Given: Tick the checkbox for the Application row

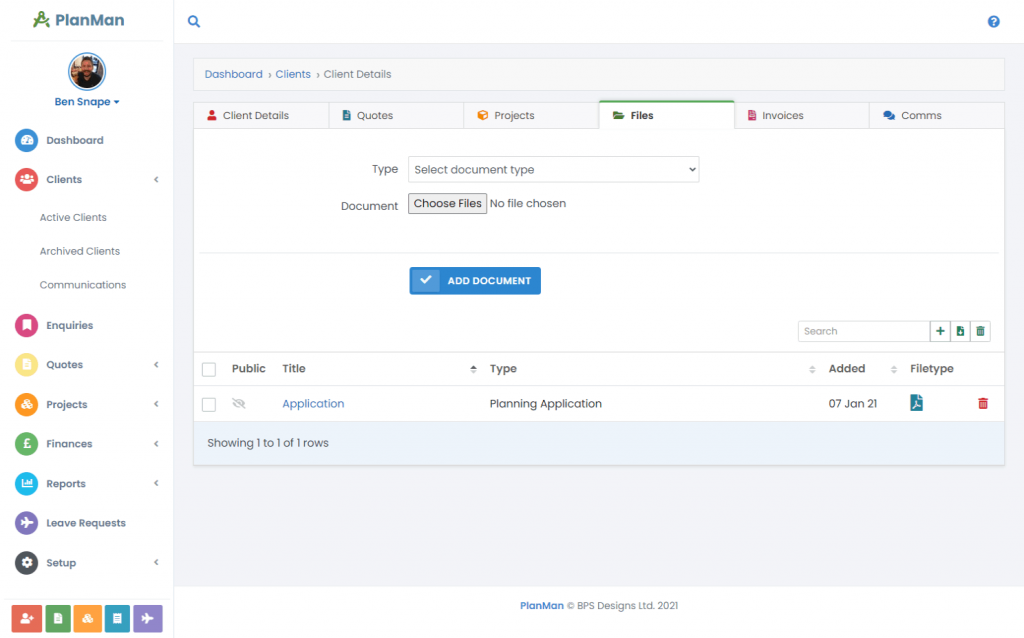Looking at the screenshot, I should (209, 405).
